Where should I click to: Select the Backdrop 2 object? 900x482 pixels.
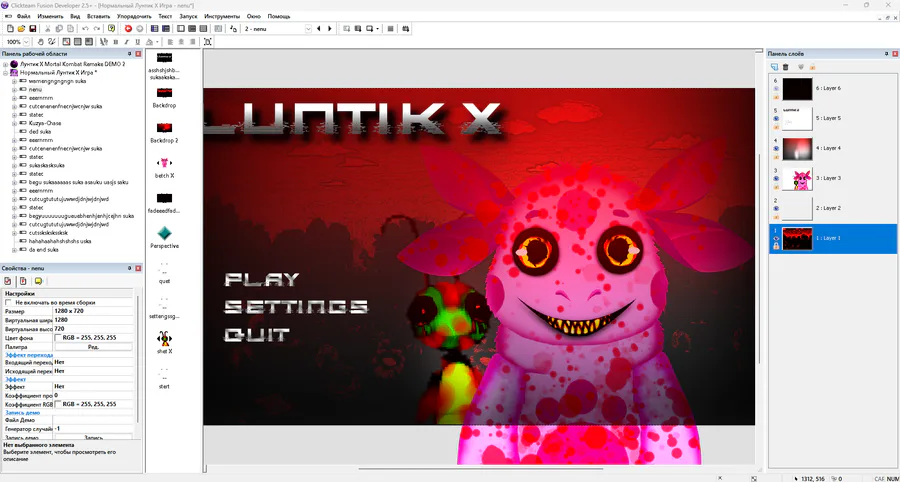(x=164, y=132)
